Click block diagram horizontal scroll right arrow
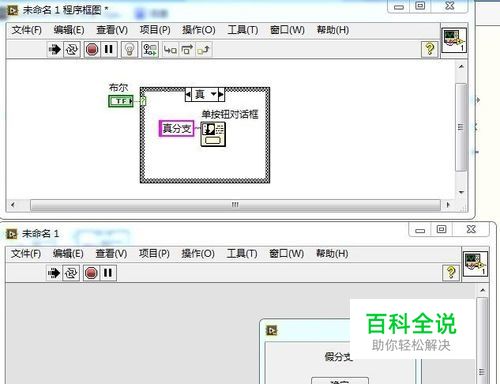 (448, 205)
